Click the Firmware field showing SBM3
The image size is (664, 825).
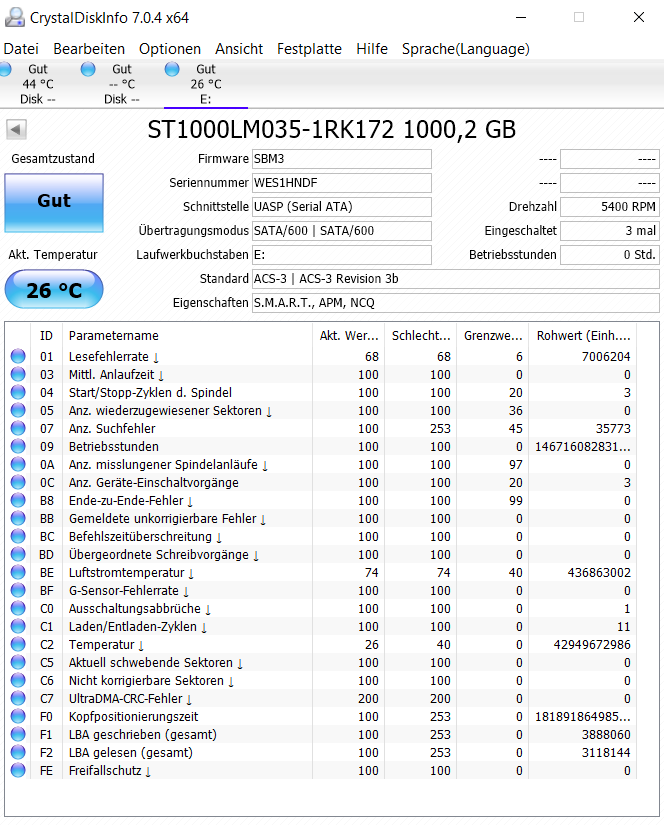tap(342, 159)
